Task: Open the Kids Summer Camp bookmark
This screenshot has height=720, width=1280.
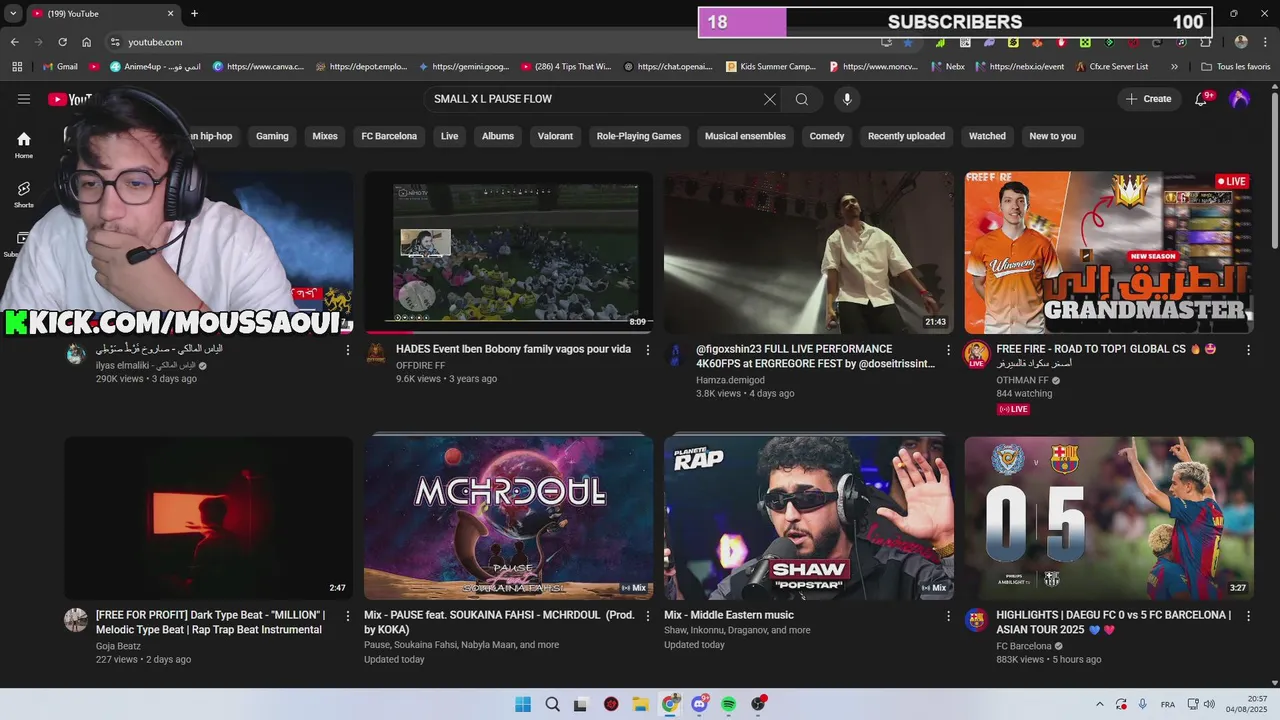Action: click(x=771, y=67)
